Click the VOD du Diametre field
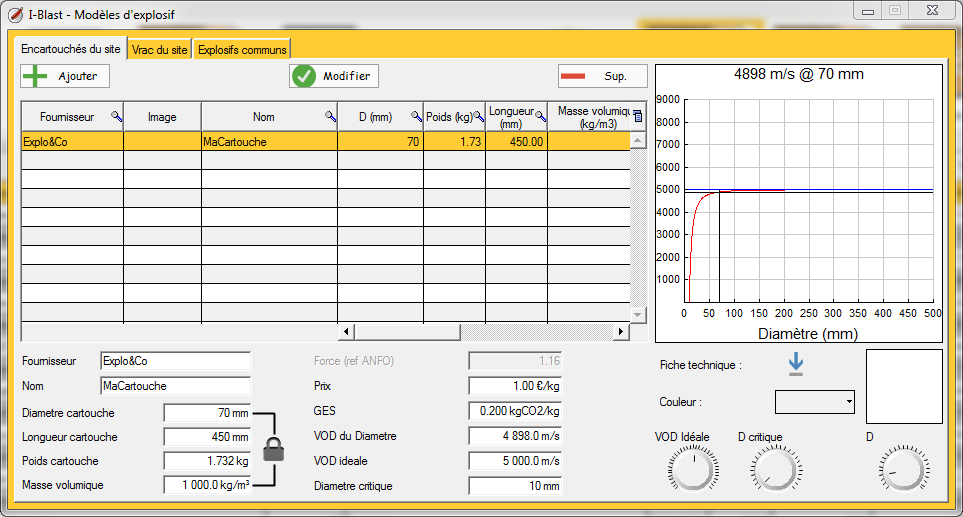The height and width of the screenshot is (517, 963). pyautogui.click(x=515, y=436)
